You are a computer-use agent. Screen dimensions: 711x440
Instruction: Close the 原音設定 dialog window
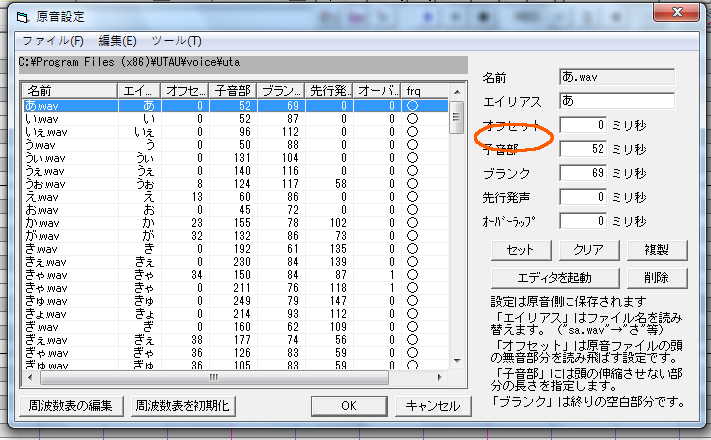[x=677, y=12]
